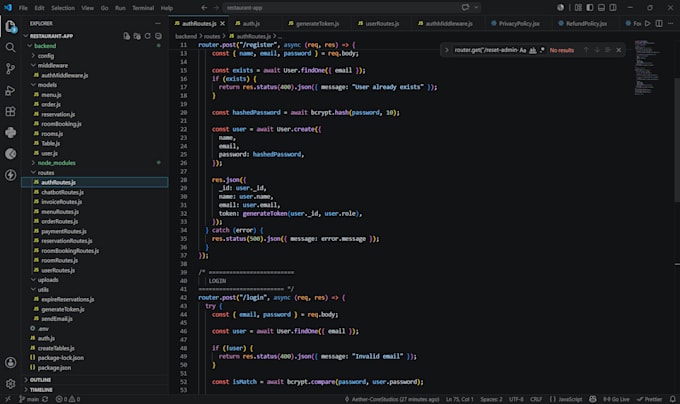This screenshot has width=680, height=404.
Task: Switch to the userRoutes.js tab
Action: point(382,23)
